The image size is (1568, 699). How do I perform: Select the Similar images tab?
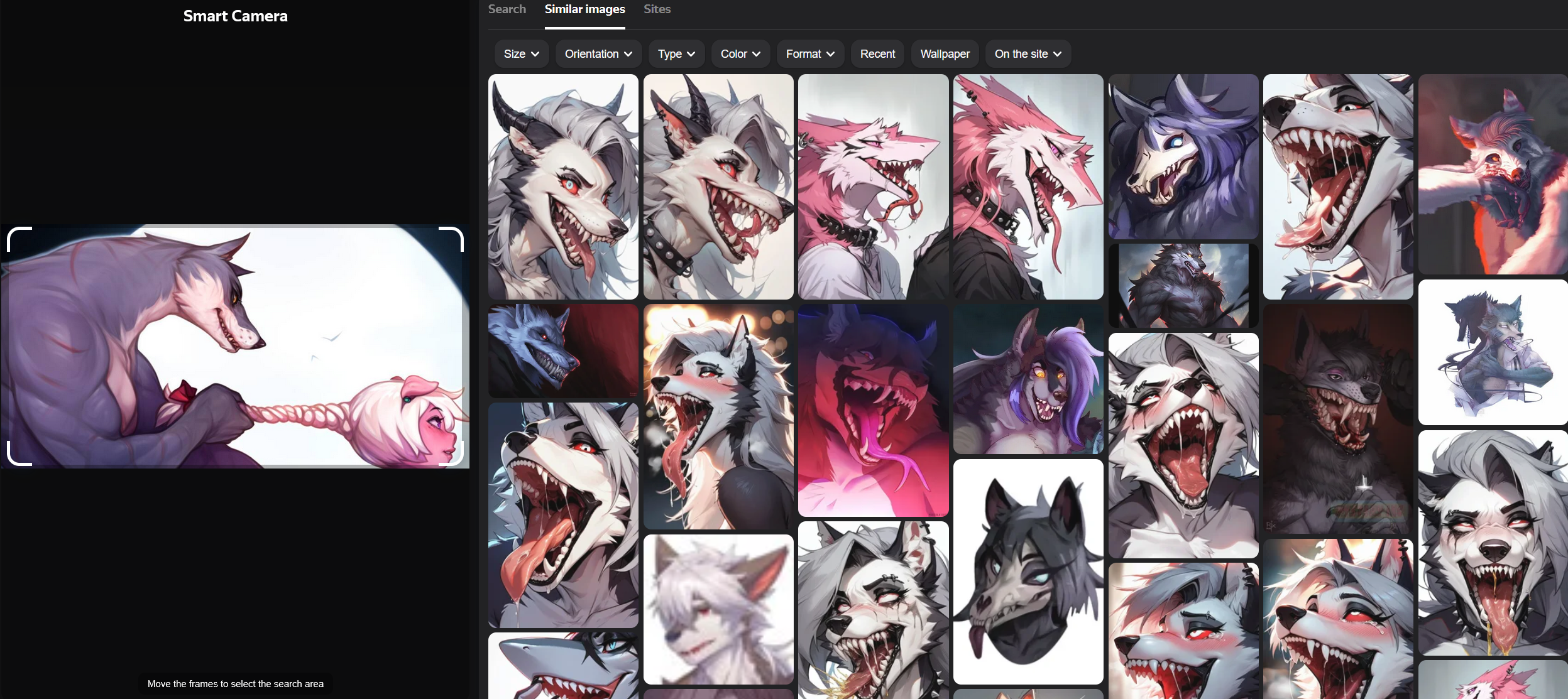click(x=584, y=9)
